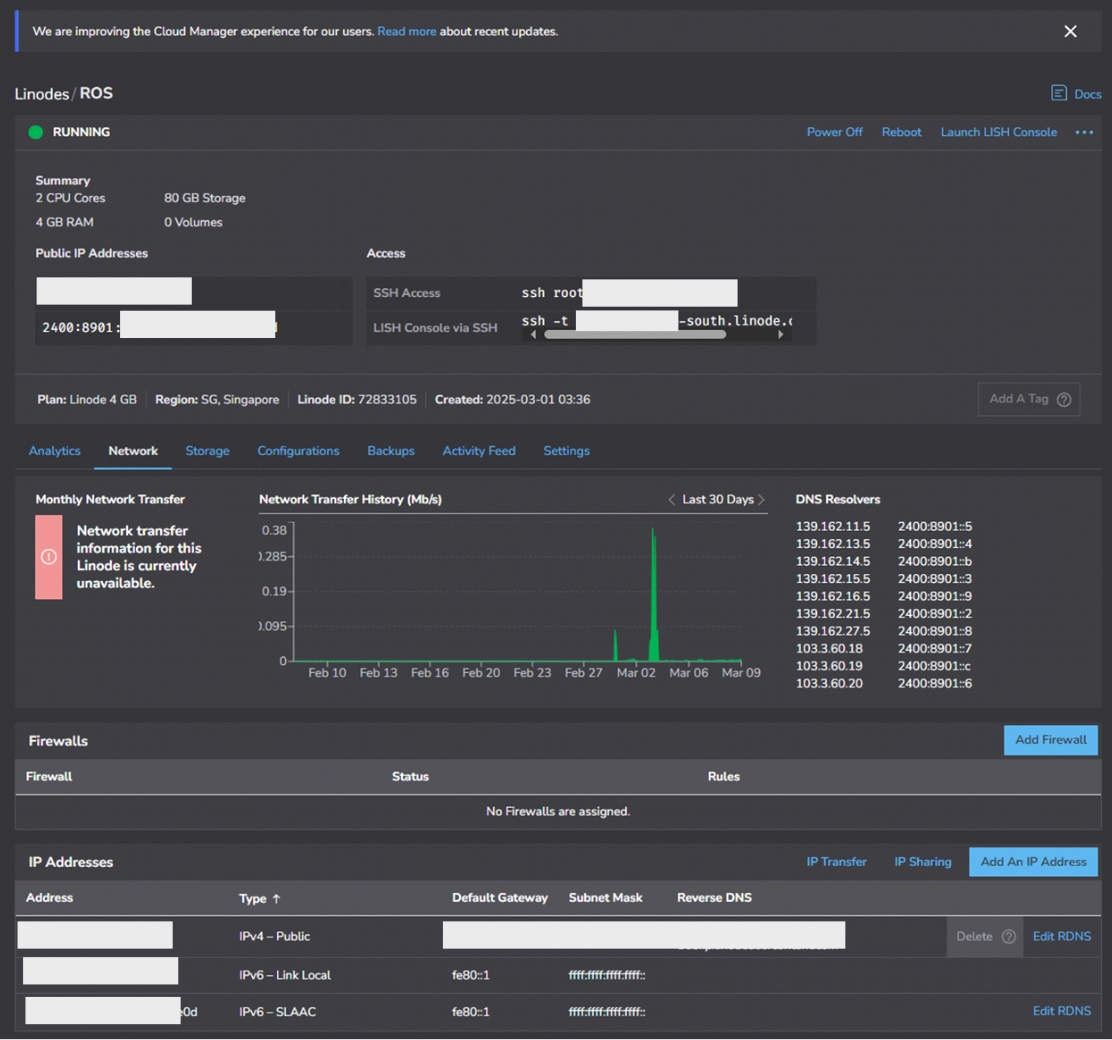Click the Add A Tag button
Viewport: 1112px width, 1040px height.
[x=1028, y=399]
